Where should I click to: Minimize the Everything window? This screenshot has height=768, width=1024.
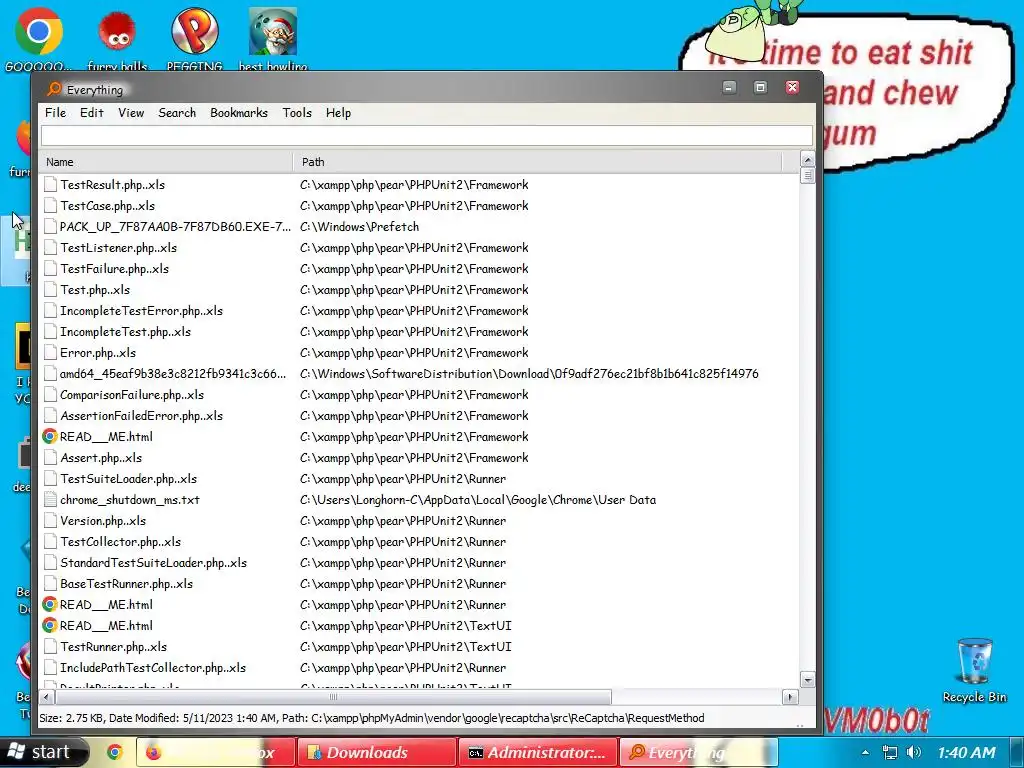click(729, 88)
